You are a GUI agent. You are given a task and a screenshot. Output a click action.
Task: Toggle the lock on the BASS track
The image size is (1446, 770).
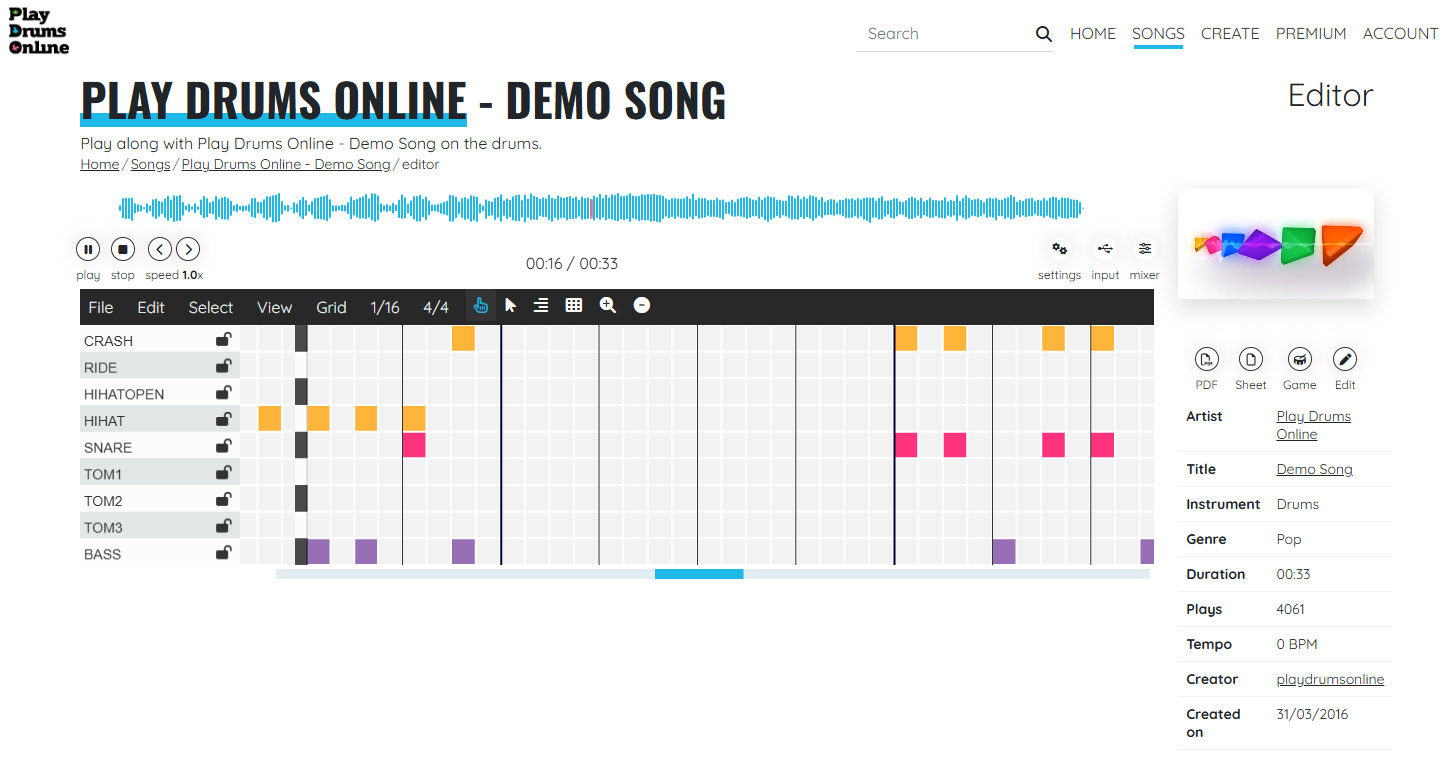[224, 553]
